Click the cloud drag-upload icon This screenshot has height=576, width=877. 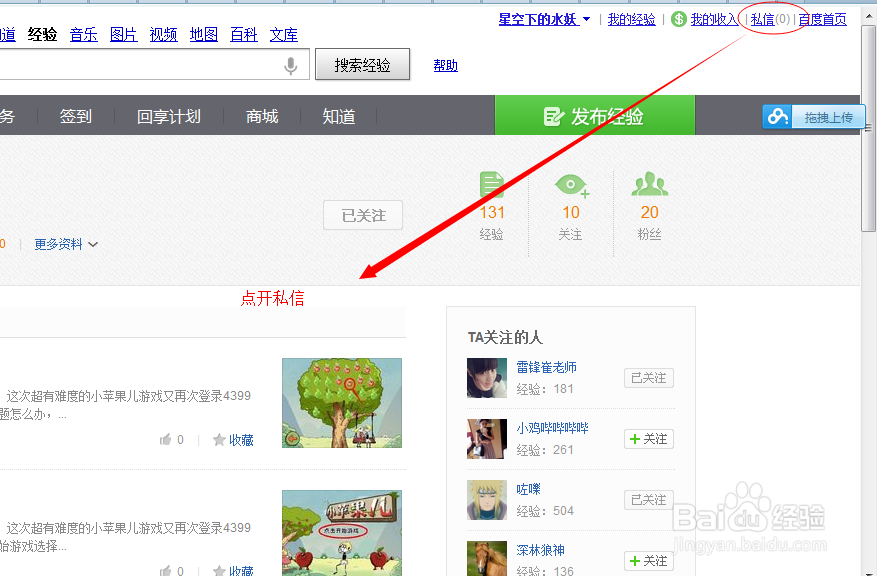tap(777, 116)
